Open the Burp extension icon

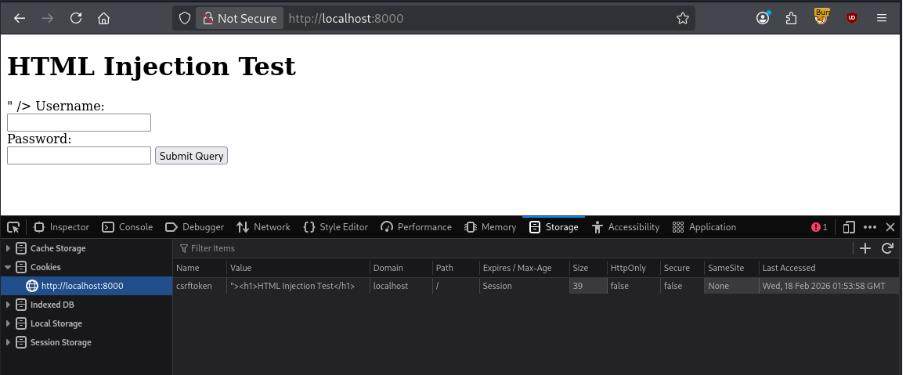[821, 17]
